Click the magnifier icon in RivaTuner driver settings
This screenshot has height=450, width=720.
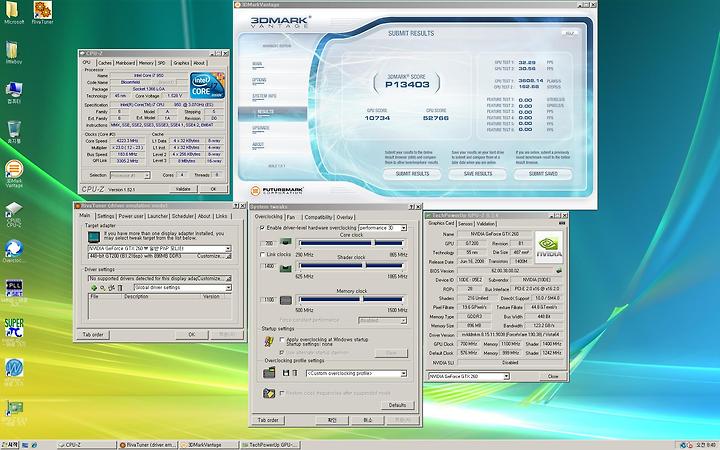[103, 288]
